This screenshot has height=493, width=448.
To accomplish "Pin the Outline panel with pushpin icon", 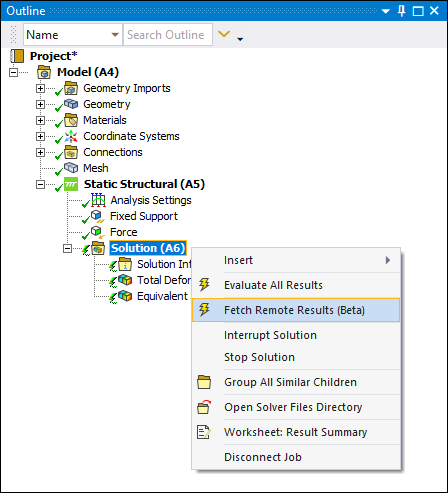I will pos(402,11).
